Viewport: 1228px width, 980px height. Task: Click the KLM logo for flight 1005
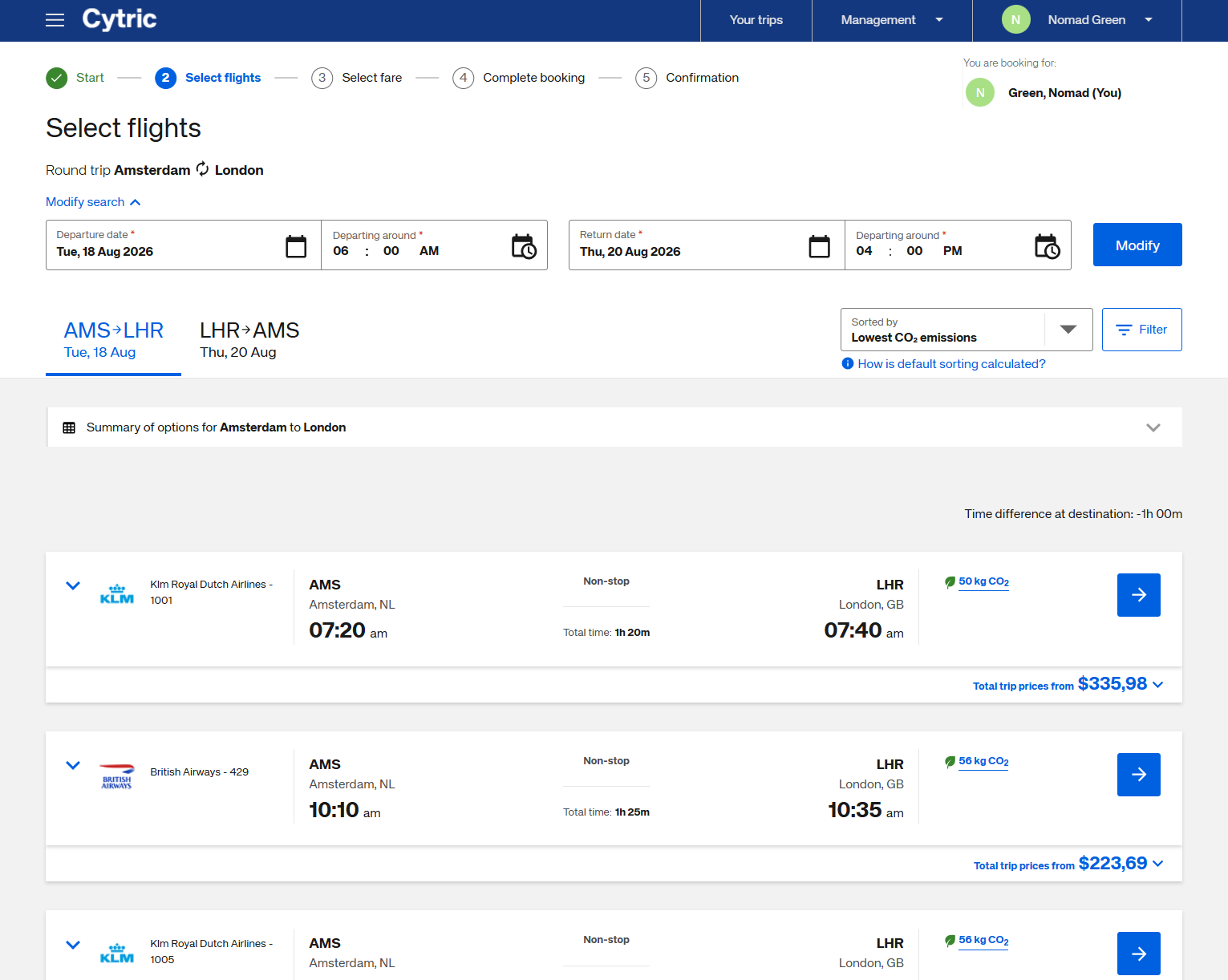point(117,954)
